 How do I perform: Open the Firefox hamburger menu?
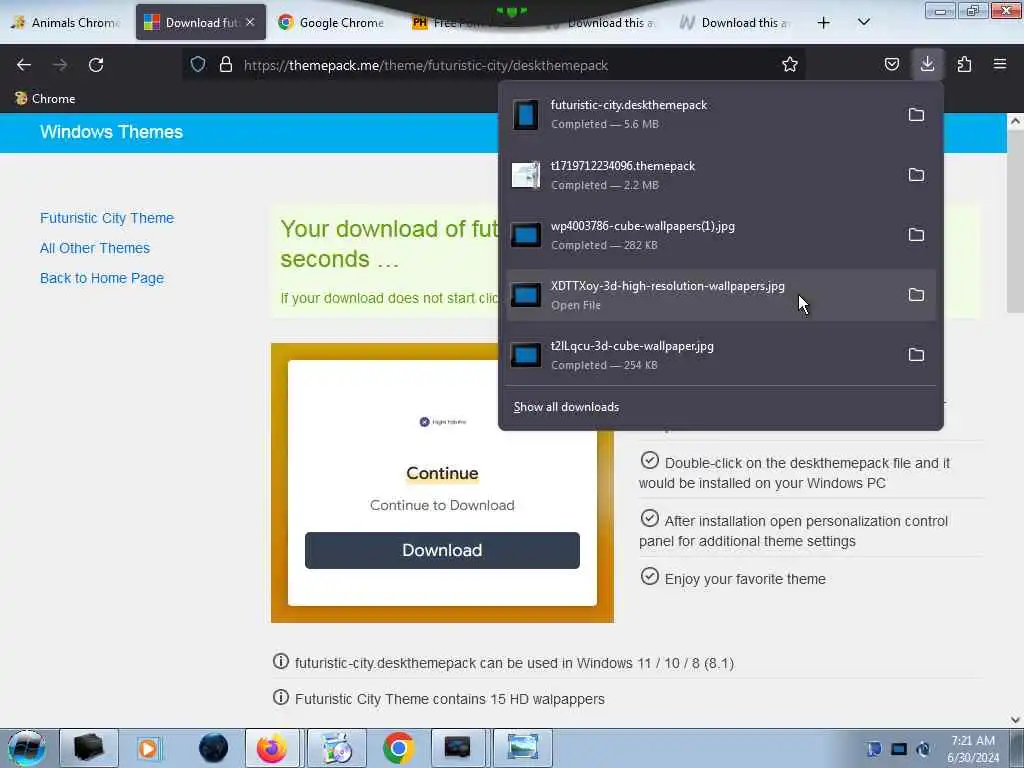(1000, 64)
